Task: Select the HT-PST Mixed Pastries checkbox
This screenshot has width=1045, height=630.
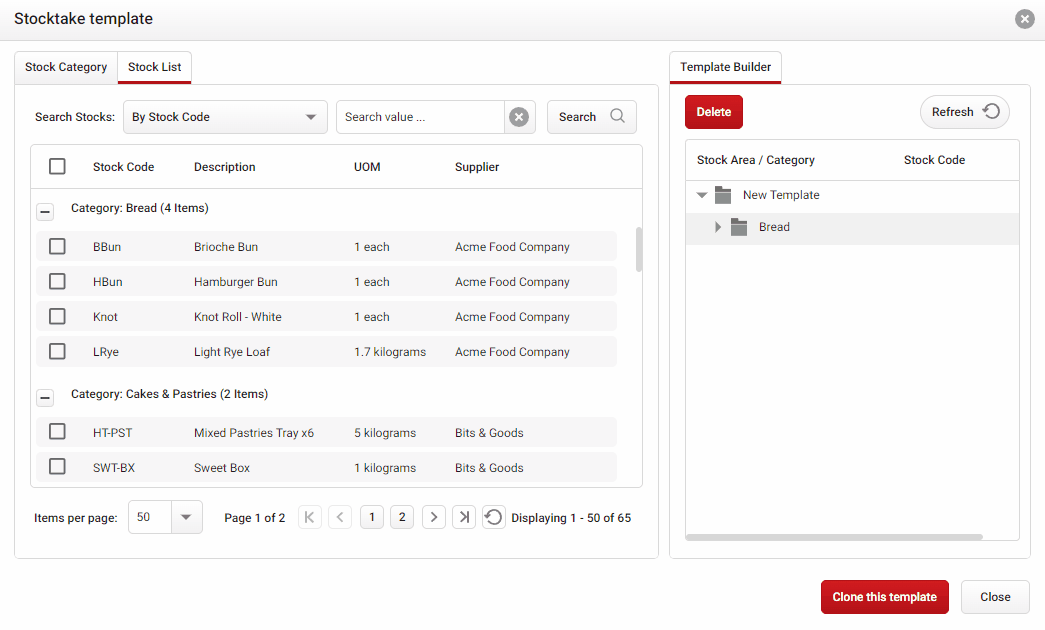Action: [x=57, y=432]
